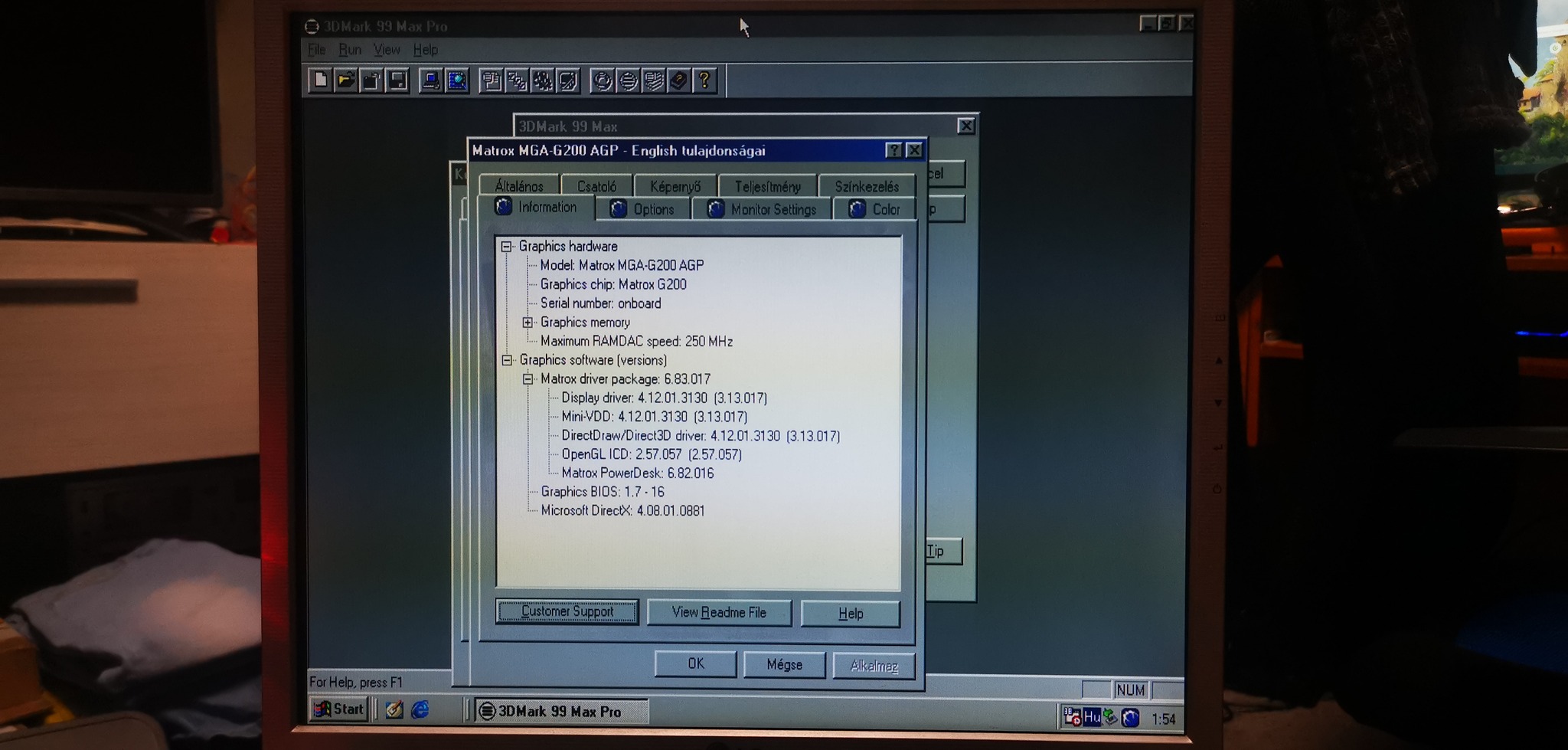Click the blue screen with globe toolbar icon
This screenshot has width=1568, height=750.
point(457,80)
